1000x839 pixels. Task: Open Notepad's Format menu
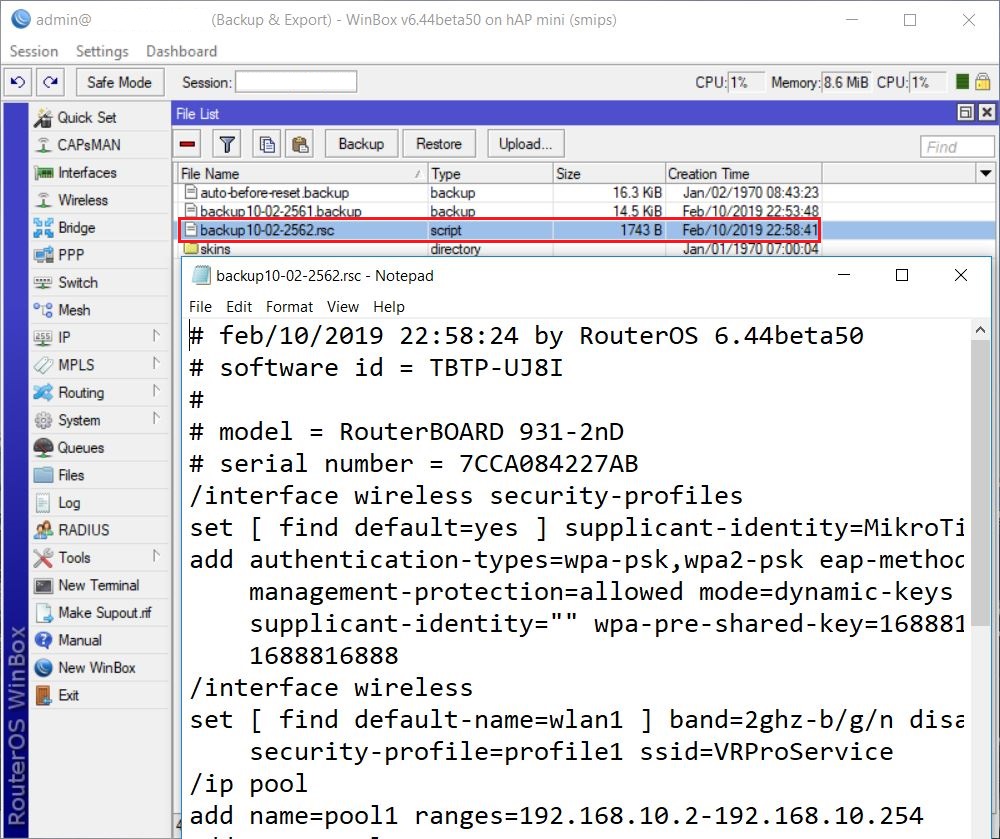289,306
